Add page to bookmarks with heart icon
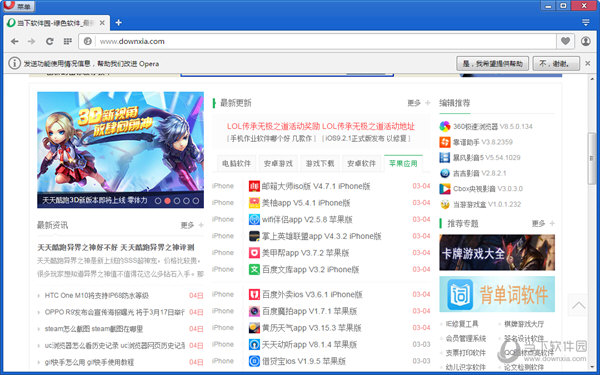The width and height of the screenshot is (600, 375). pos(565,41)
